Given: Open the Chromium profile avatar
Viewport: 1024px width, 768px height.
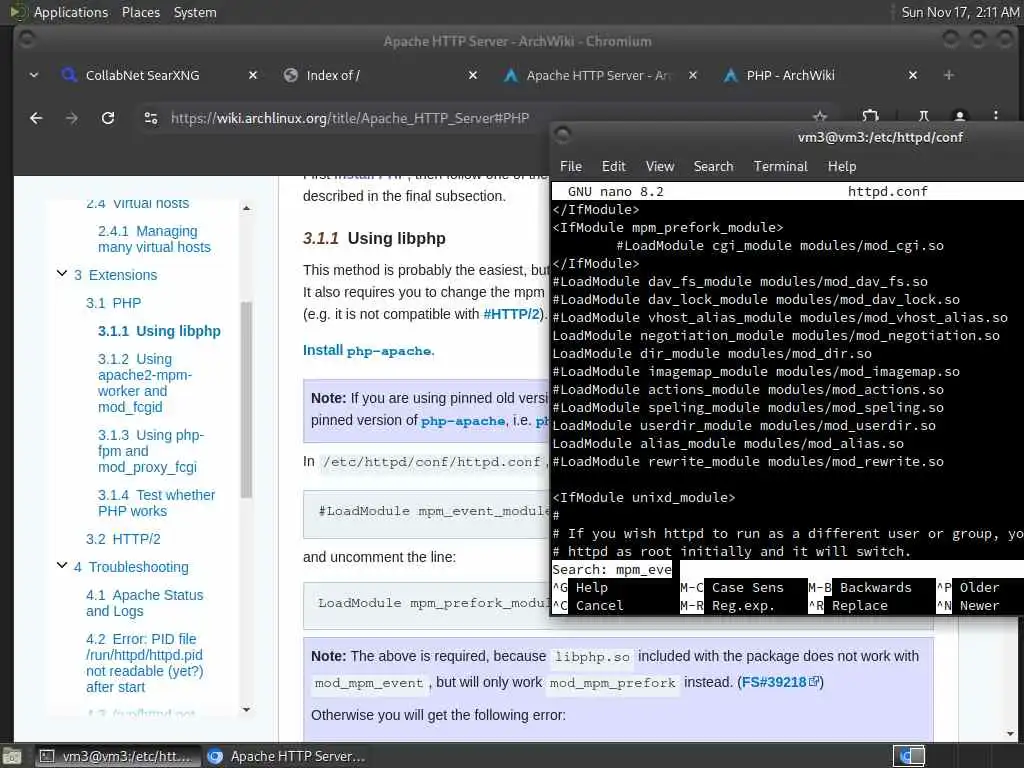Looking at the screenshot, I should (959, 116).
